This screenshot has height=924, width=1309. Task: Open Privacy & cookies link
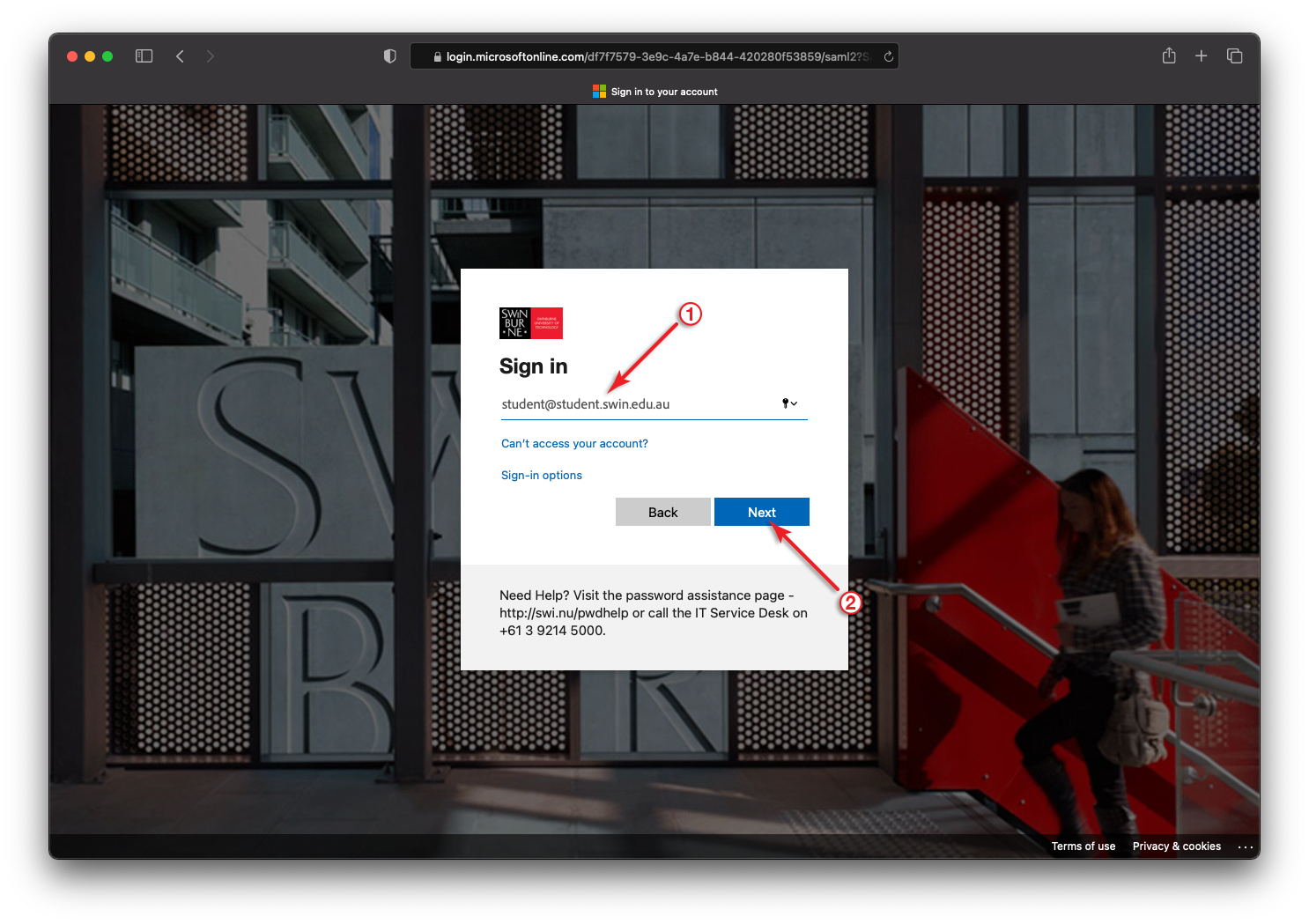tap(1176, 846)
